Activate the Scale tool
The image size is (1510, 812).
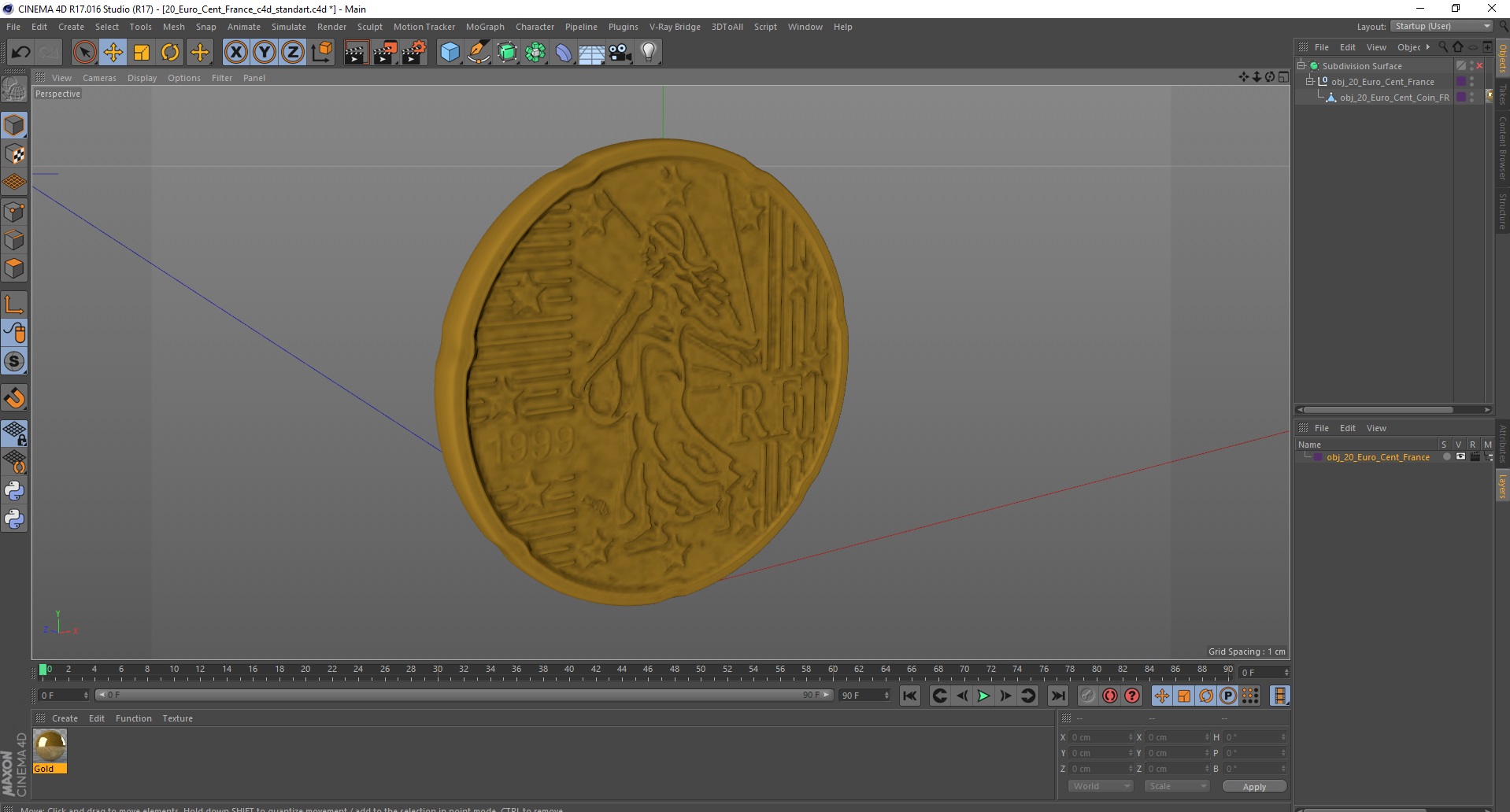(x=142, y=53)
